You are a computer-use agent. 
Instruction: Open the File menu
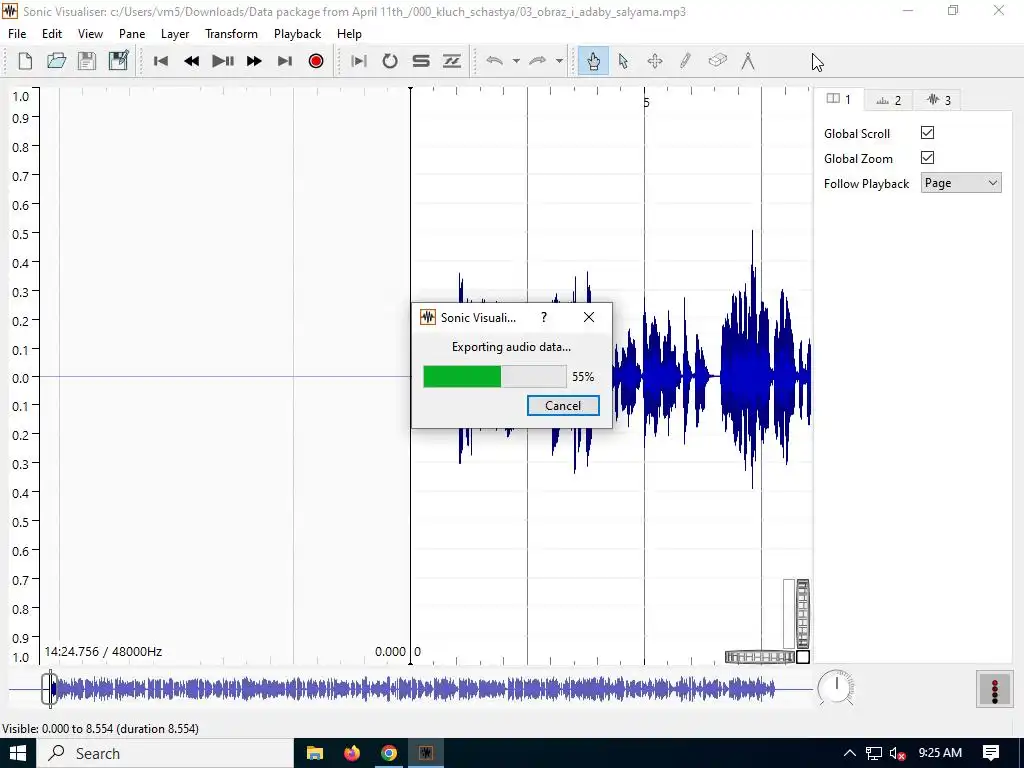pyautogui.click(x=17, y=34)
